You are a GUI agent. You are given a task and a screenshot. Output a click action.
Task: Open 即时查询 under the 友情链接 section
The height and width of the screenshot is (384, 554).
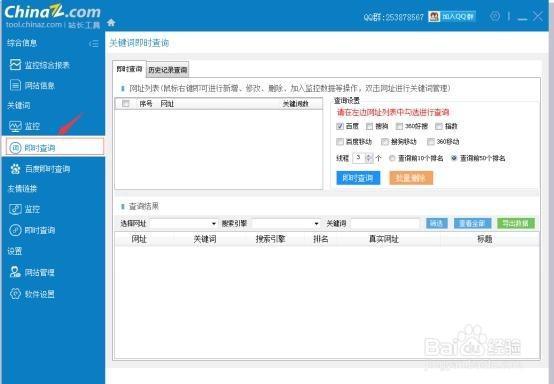click(x=32, y=230)
